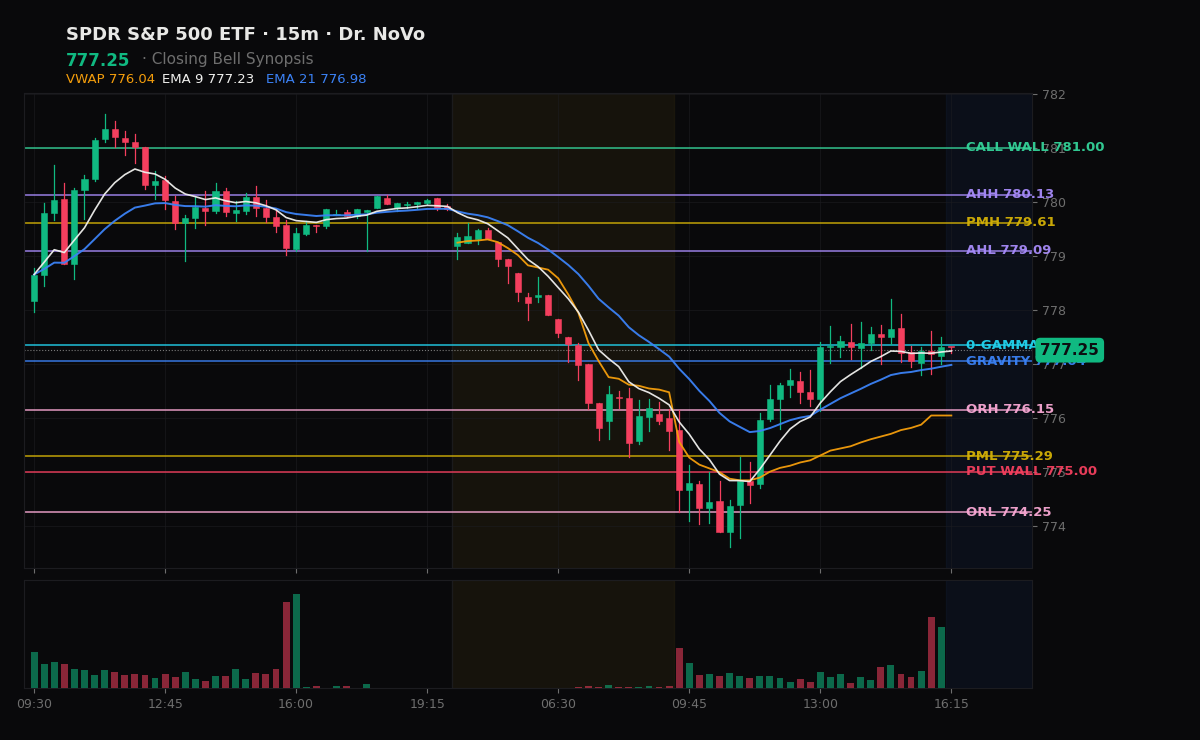Click the 778 price axis label
Viewport: 1200px width, 740px height.
click(1054, 310)
